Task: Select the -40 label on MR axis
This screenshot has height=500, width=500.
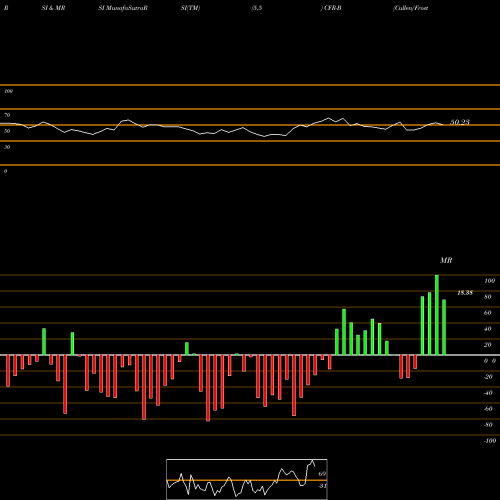Action: point(488,393)
